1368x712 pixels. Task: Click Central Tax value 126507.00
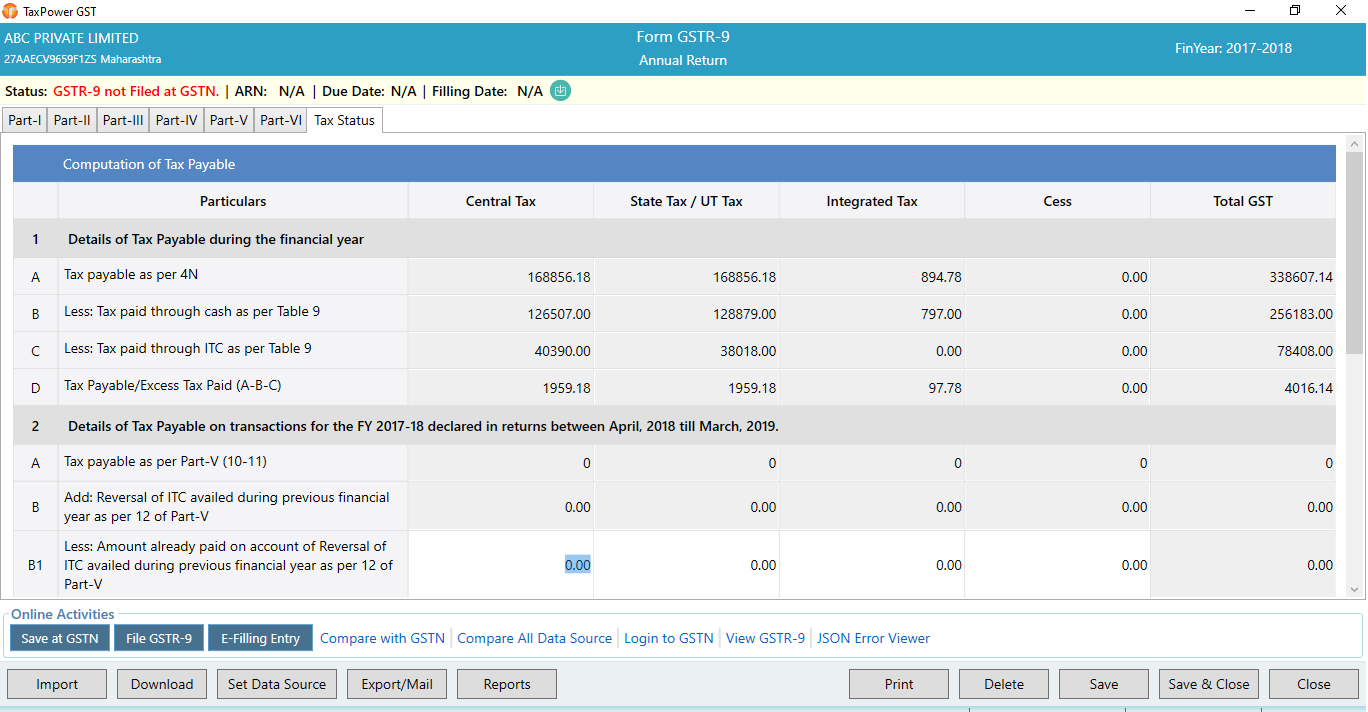click(559, 314)
